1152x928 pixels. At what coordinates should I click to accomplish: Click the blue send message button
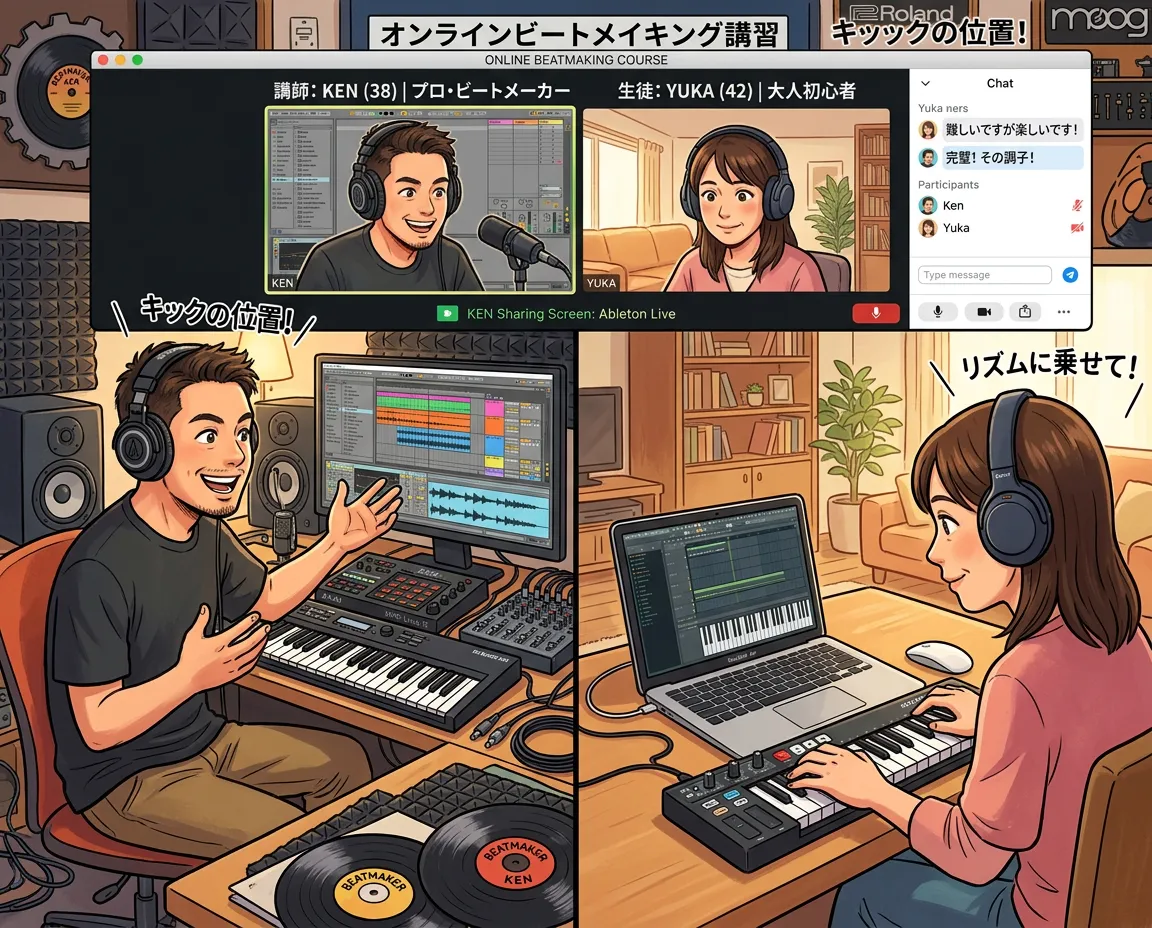click(1070, 275)
